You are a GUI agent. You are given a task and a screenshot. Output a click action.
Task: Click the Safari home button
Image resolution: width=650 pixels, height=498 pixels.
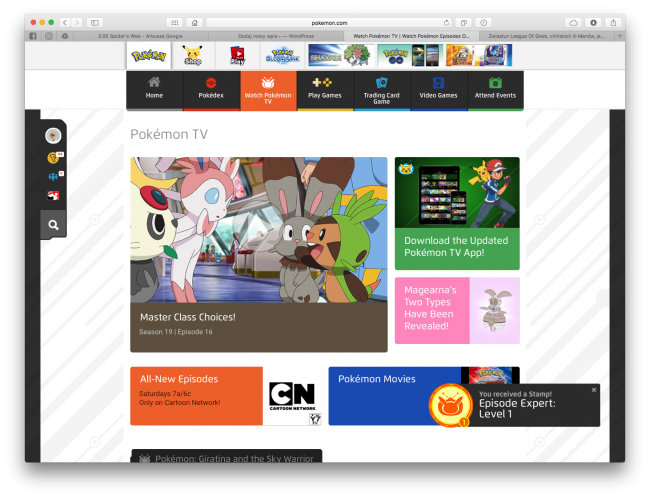pos(194,22)
